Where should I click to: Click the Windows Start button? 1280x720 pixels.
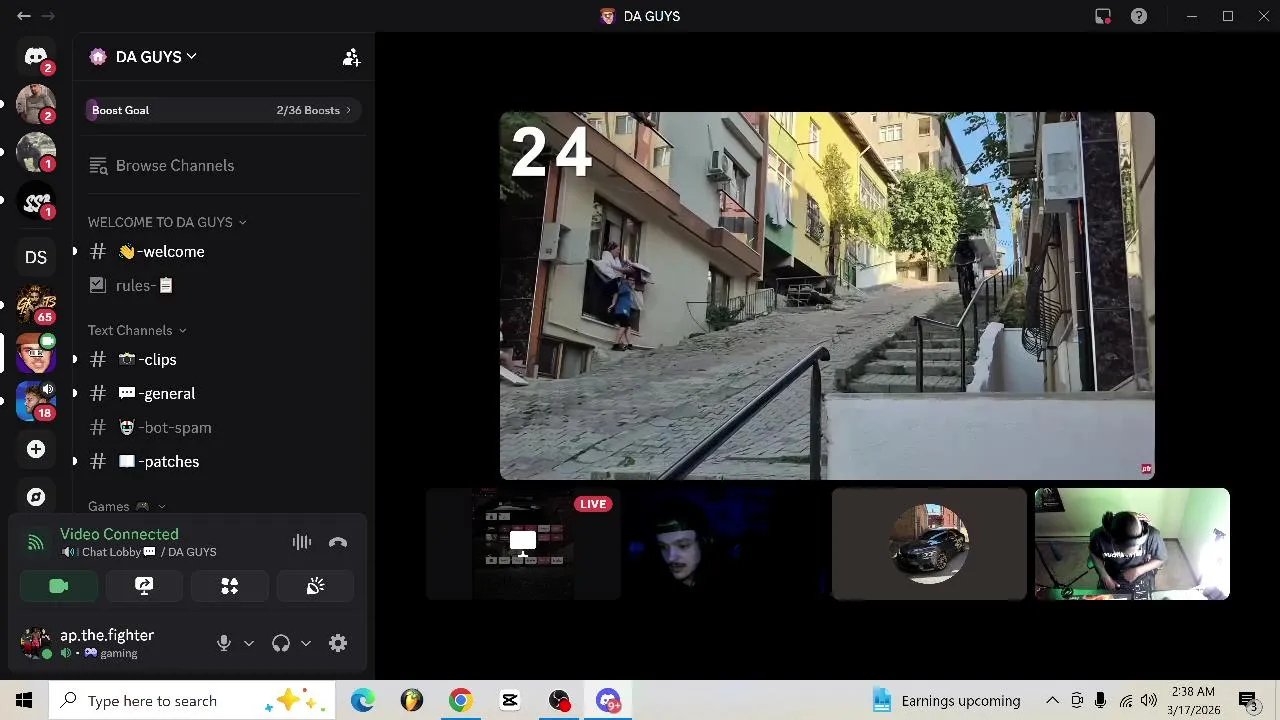24,701
